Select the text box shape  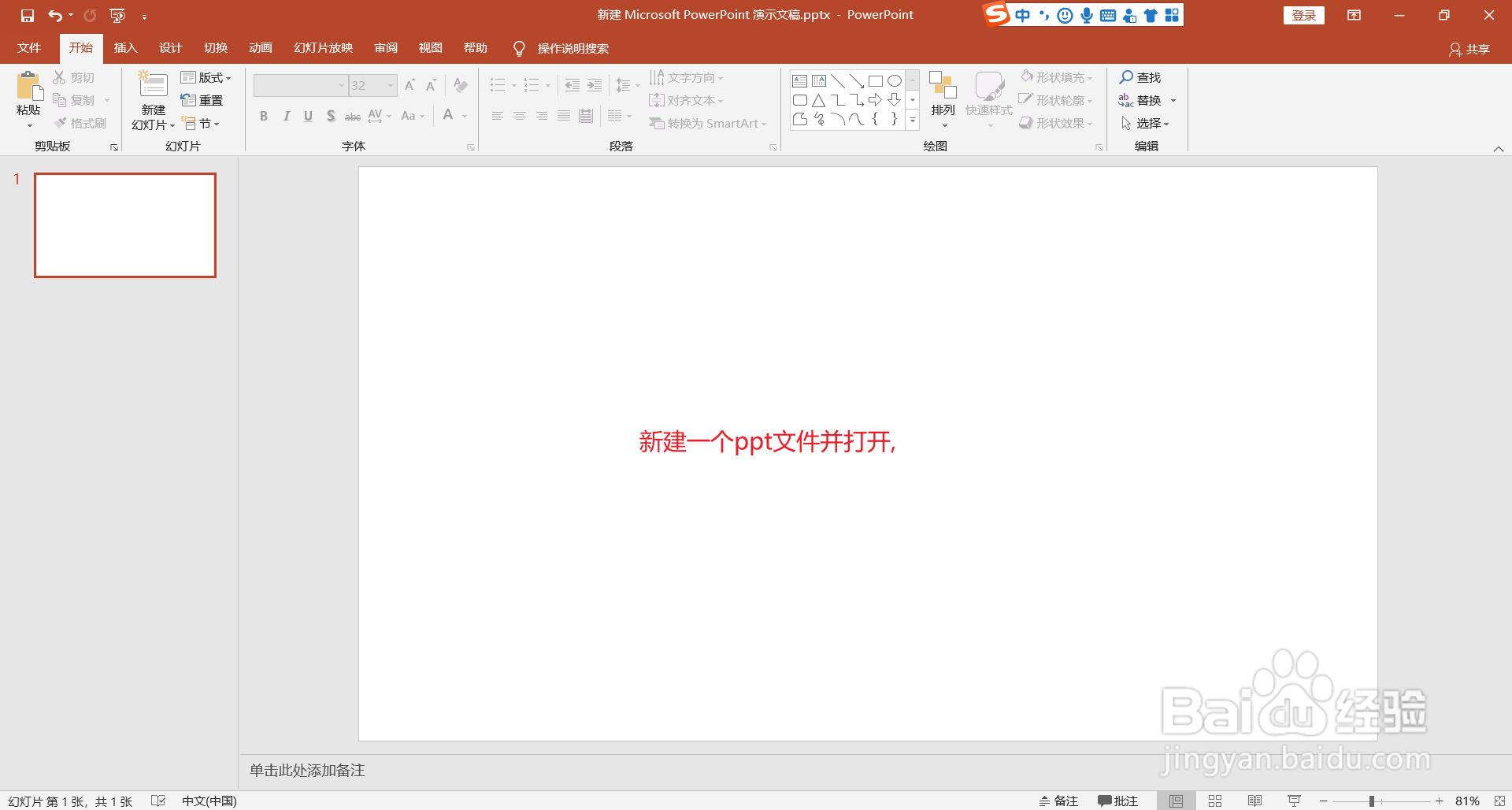point(799,81)
